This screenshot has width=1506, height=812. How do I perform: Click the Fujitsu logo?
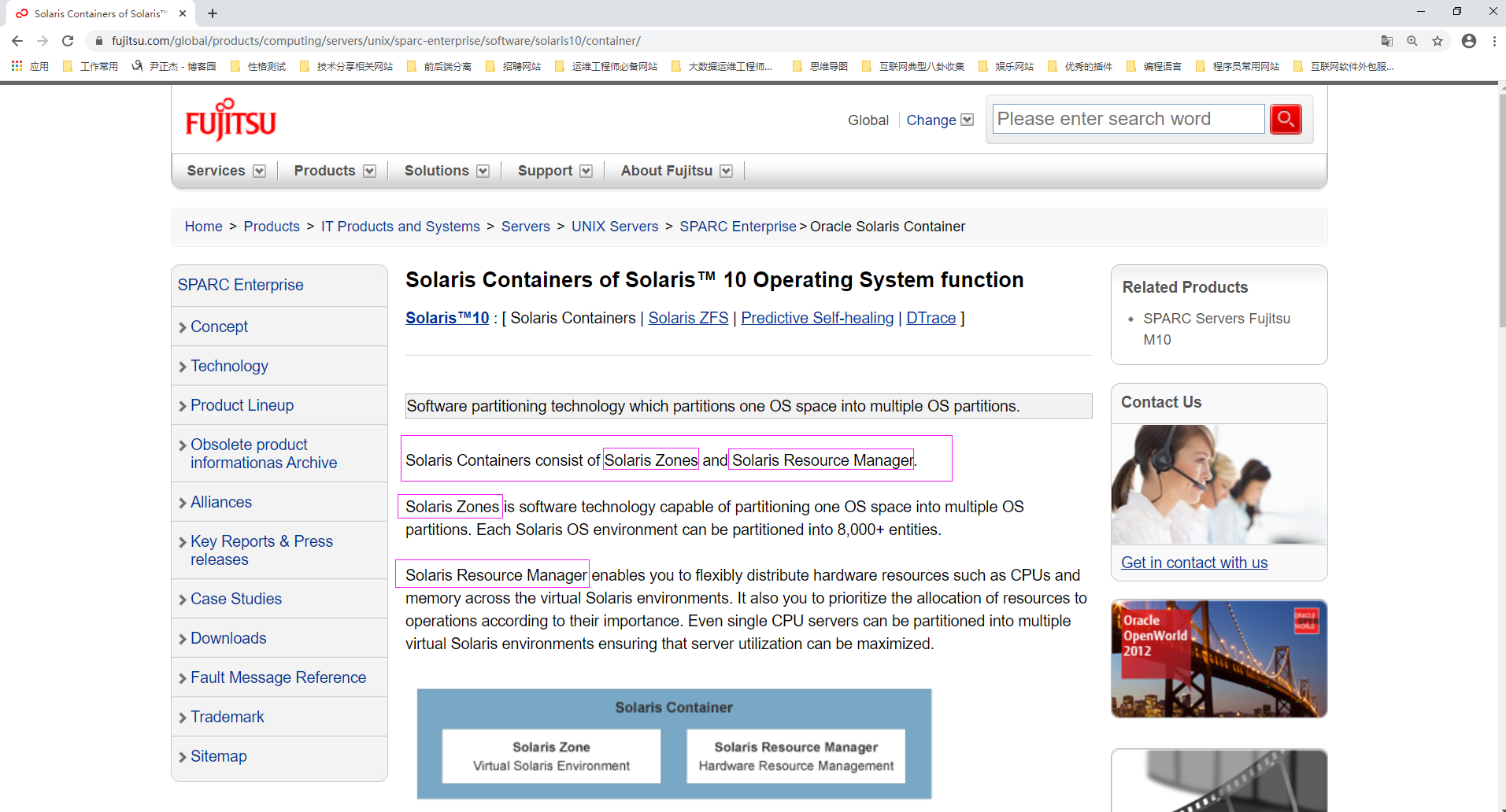pos(230,120)
